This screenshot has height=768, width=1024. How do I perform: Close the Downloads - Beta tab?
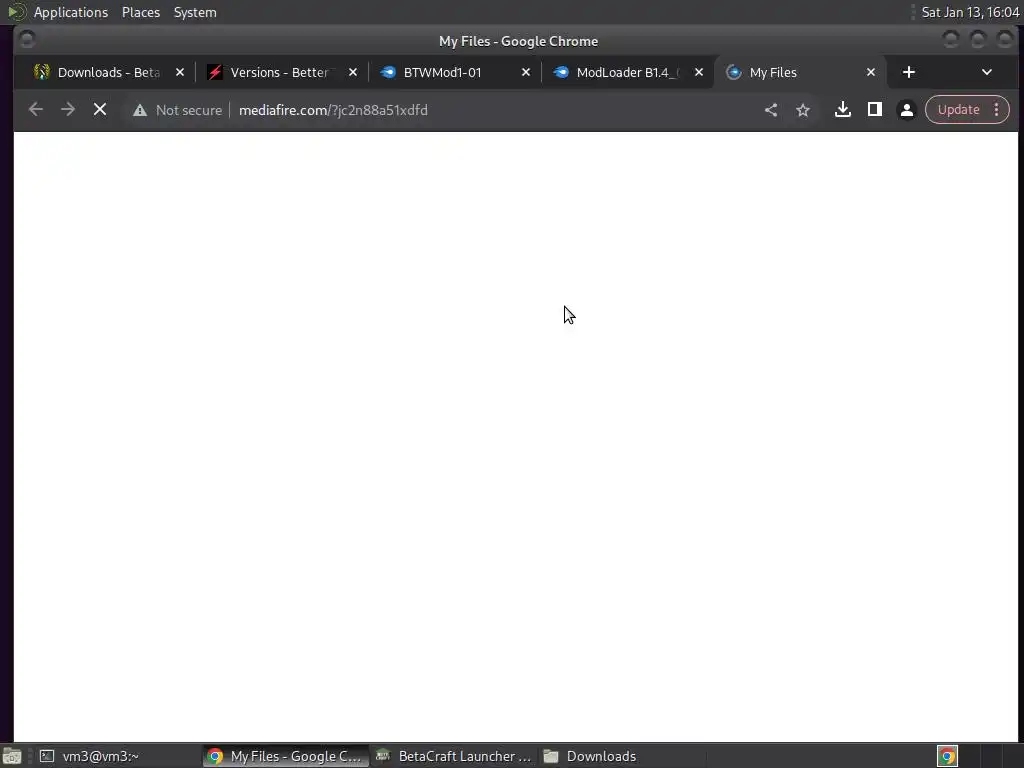pos(180,72)
